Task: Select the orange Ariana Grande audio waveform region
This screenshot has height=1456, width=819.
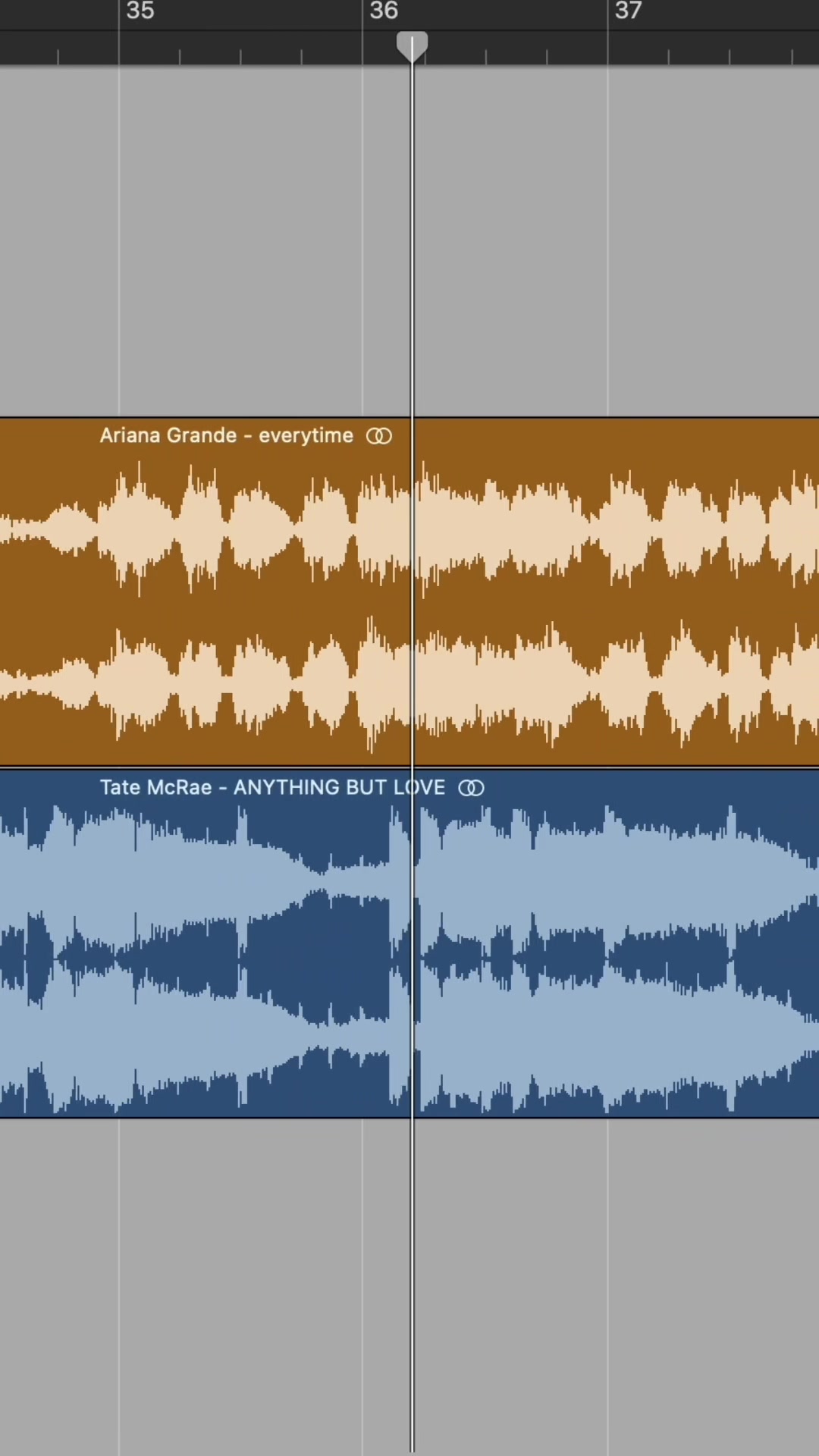Action: pos(409,591)
